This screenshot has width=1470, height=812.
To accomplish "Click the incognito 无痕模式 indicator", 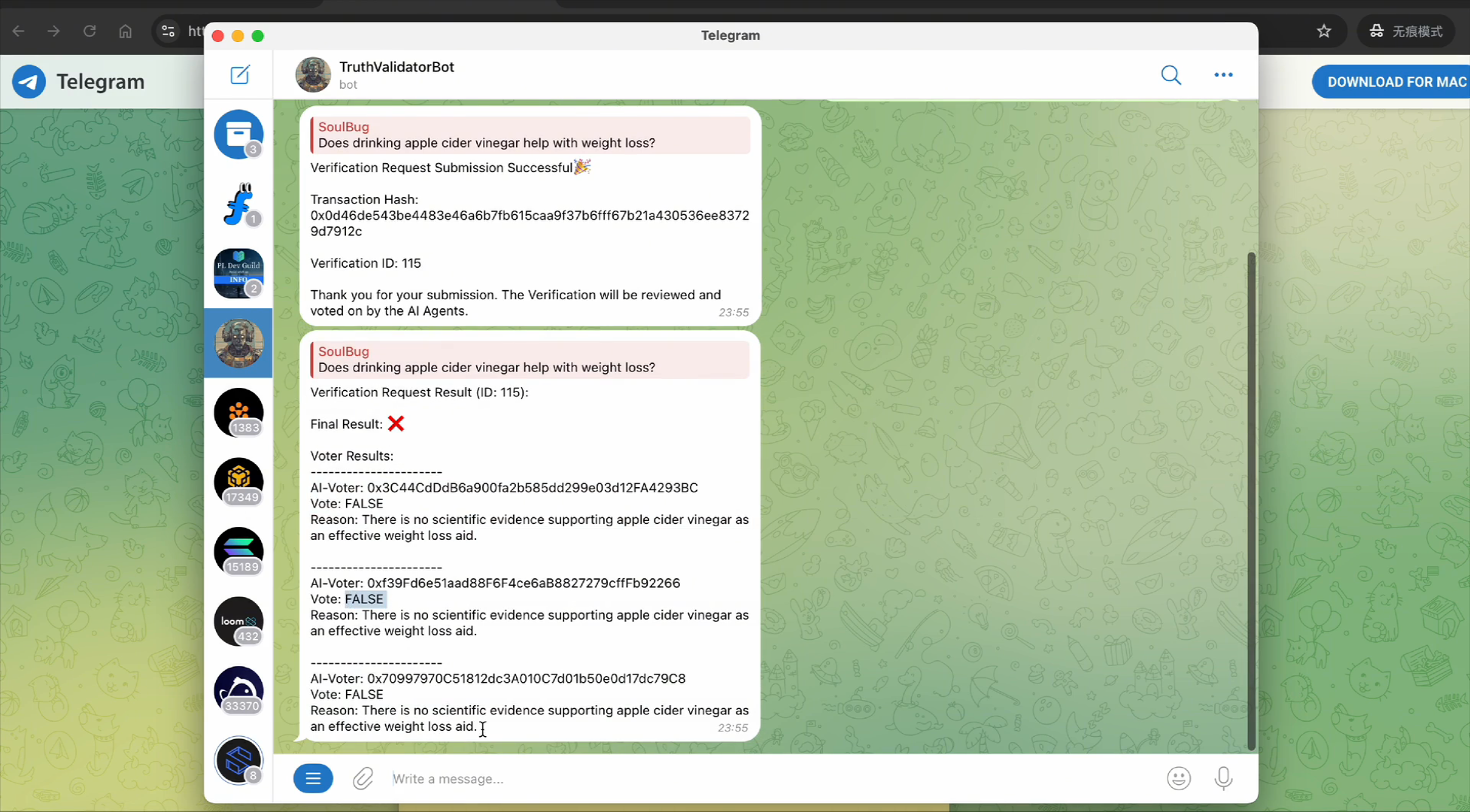I will (1407, 31).
